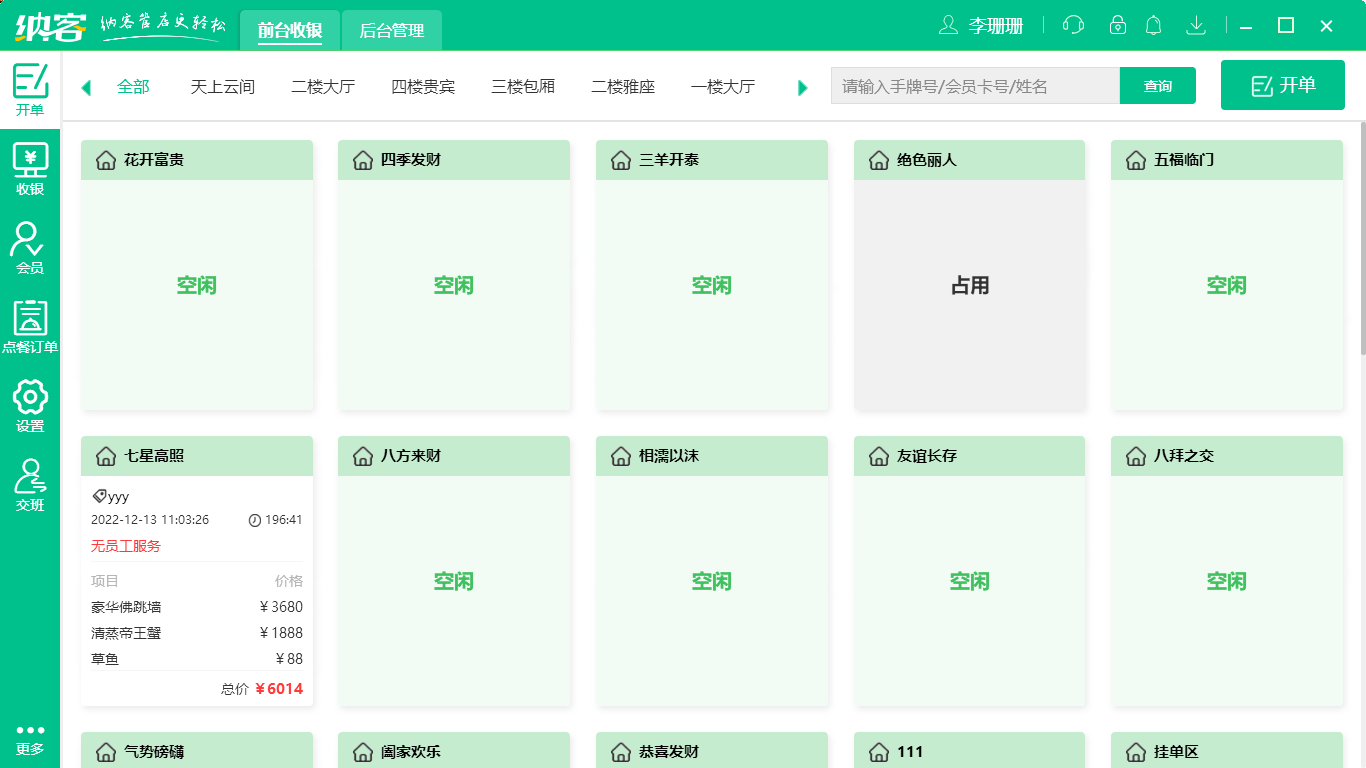
Task: Click the 交班 shift handover icon
Action: coord(30,484)
